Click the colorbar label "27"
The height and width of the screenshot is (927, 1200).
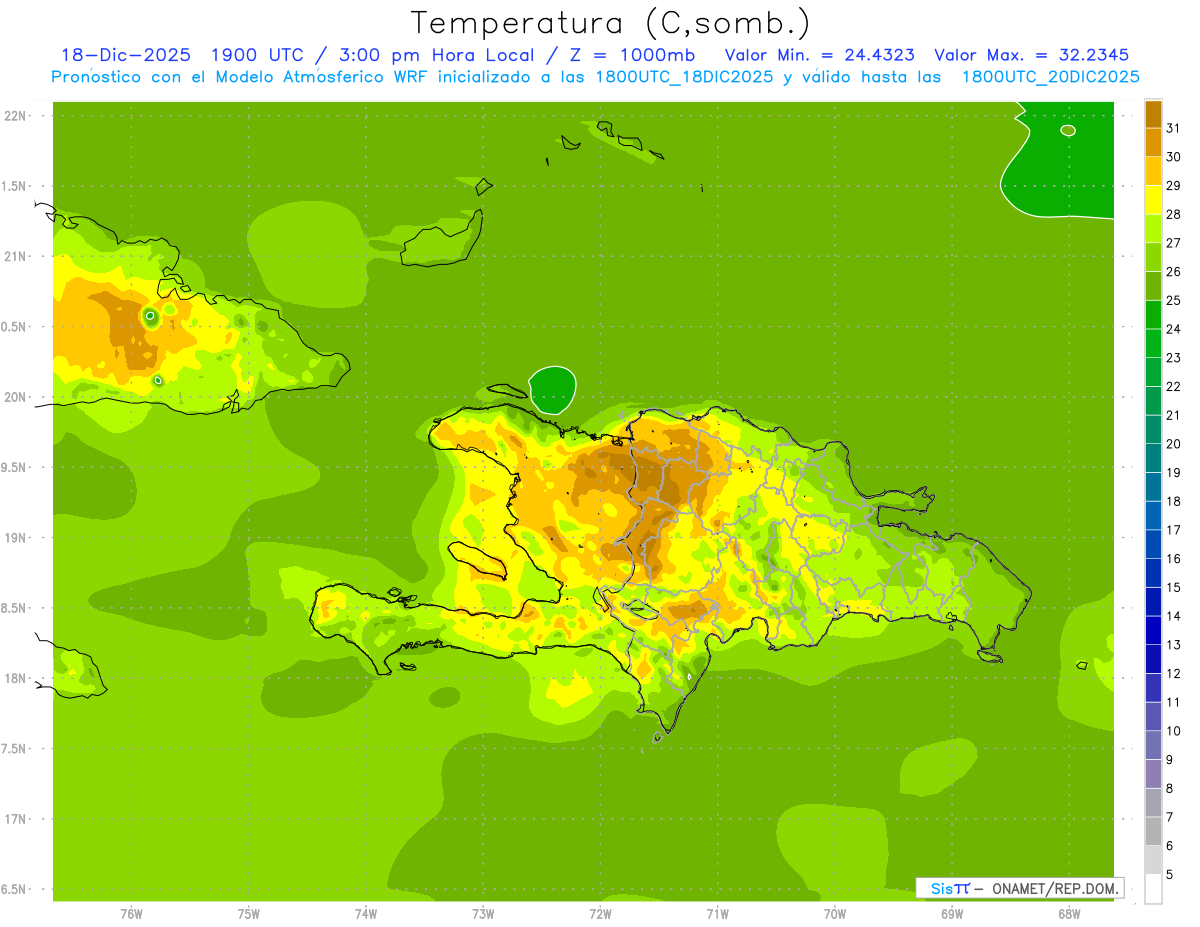coord(1174,243)
